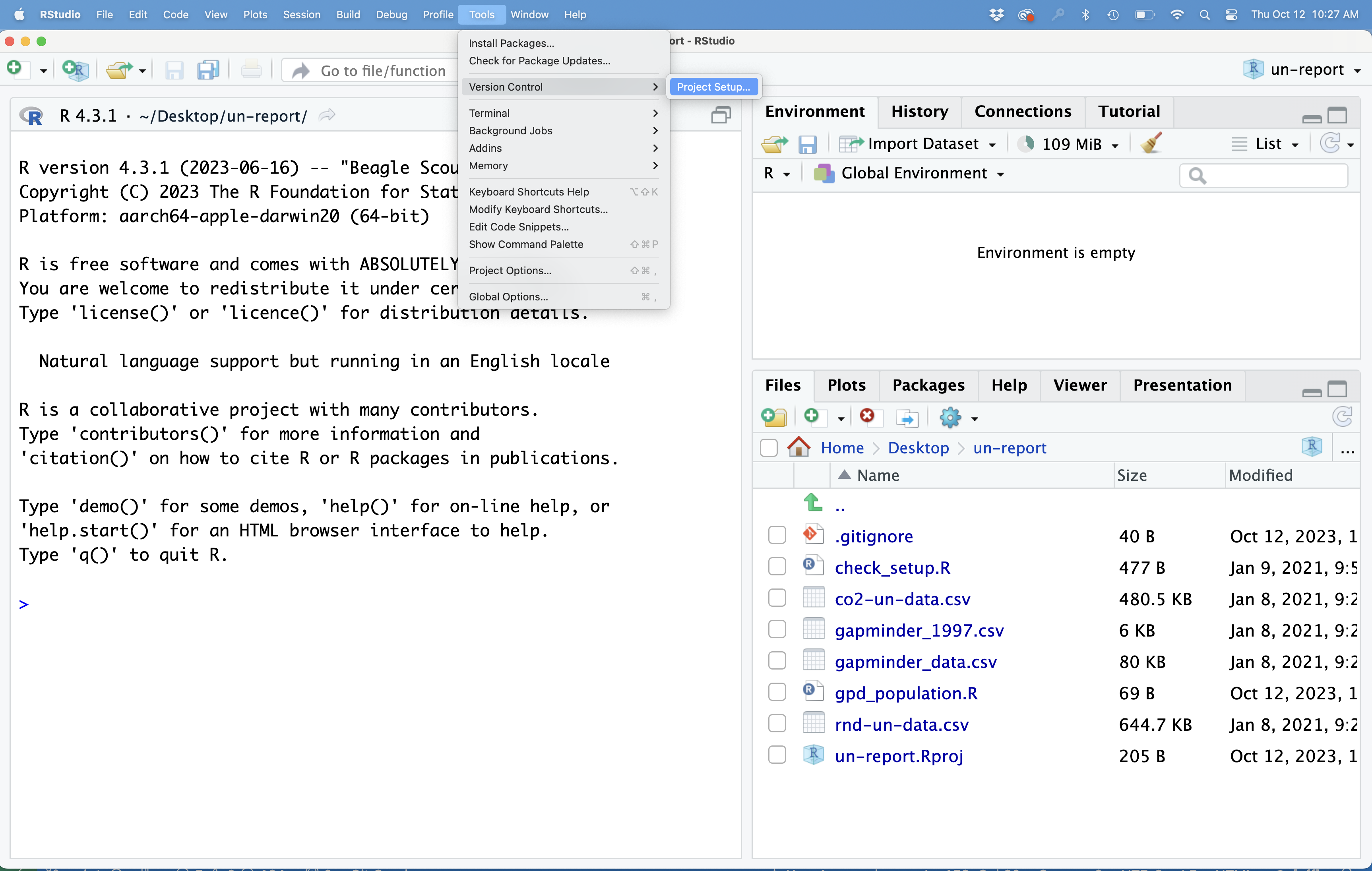Expand the Import Dataset dropdown
The width and height of the screenshot is (1372, 871).
click(x=919, y=144)
